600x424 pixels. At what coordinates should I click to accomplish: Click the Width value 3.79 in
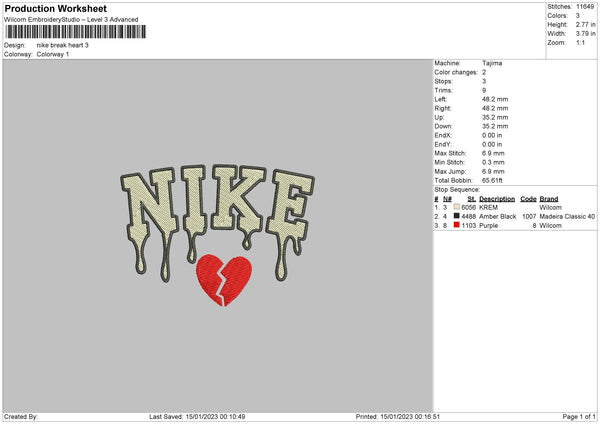tap(586, 34)
